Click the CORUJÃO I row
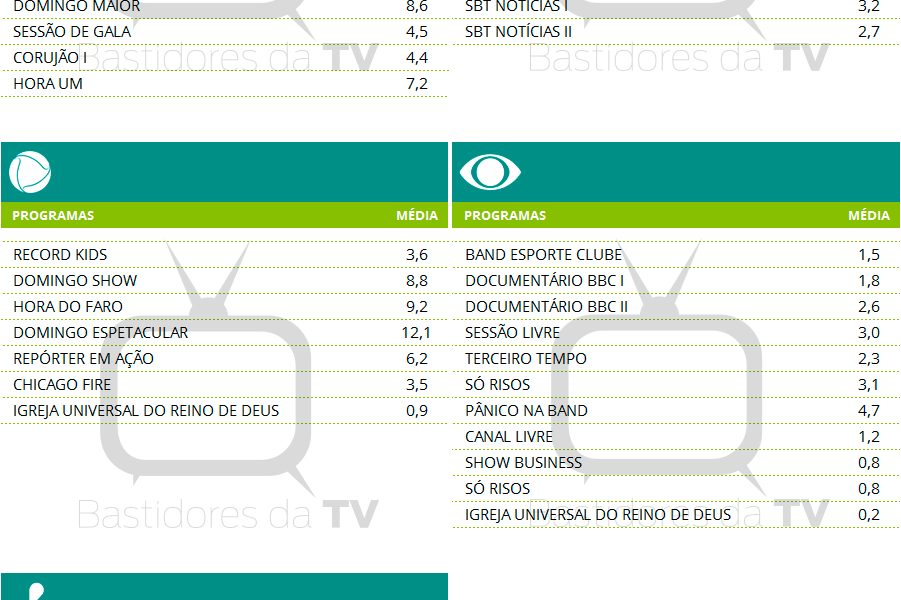The height and width of the screenshot is (600, 901). [x=50, y=58]
